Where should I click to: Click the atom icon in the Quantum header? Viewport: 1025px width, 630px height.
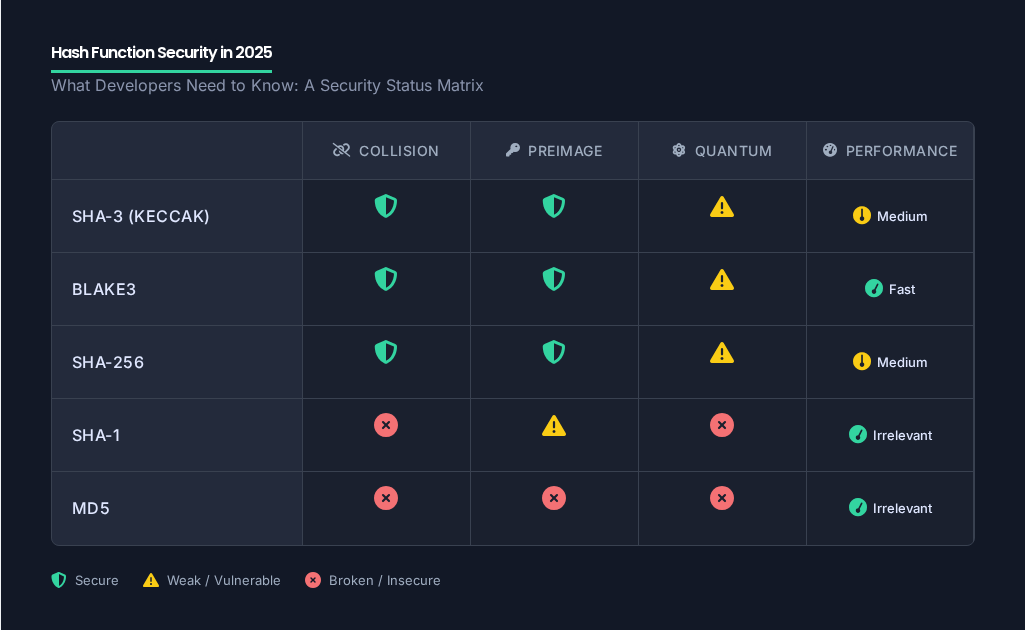coord(679,150)
